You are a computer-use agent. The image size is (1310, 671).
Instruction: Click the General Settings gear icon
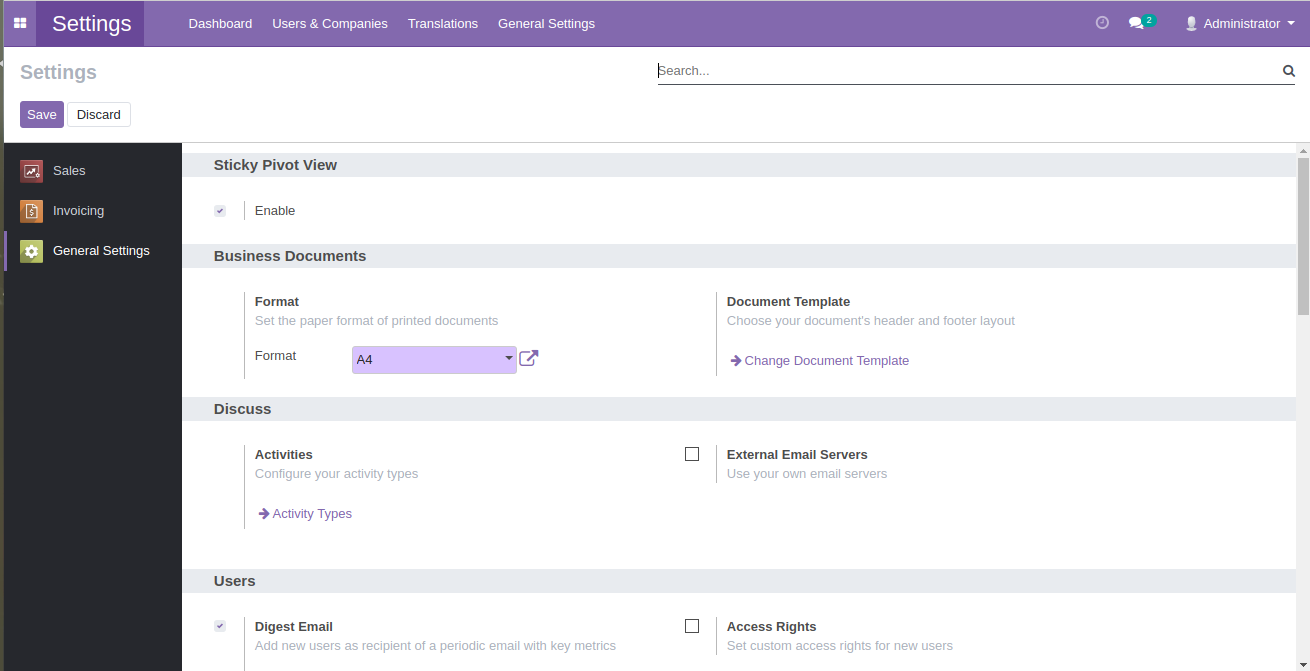[x=32, y=251]
